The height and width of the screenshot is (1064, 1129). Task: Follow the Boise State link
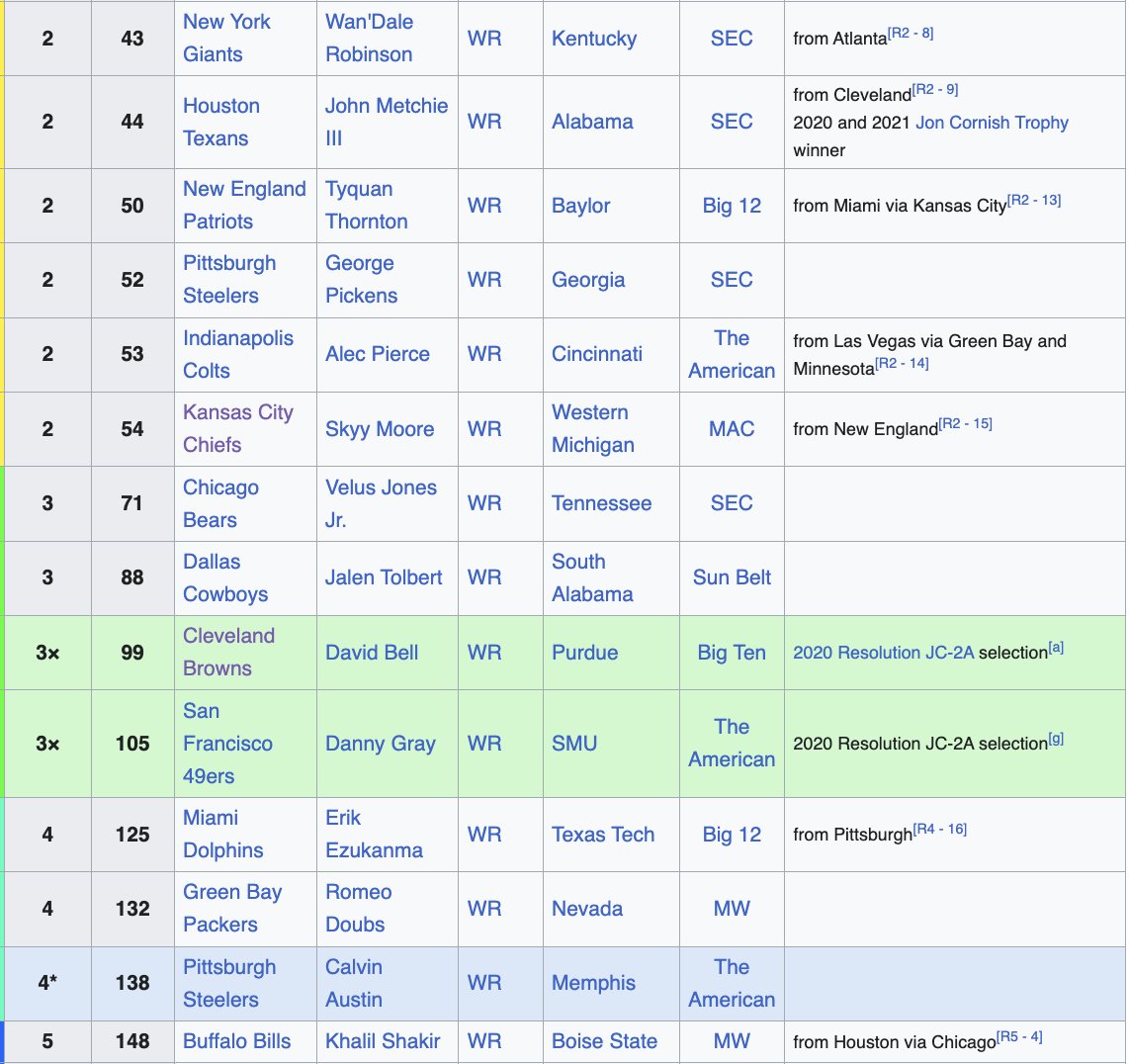(604, 1041)
